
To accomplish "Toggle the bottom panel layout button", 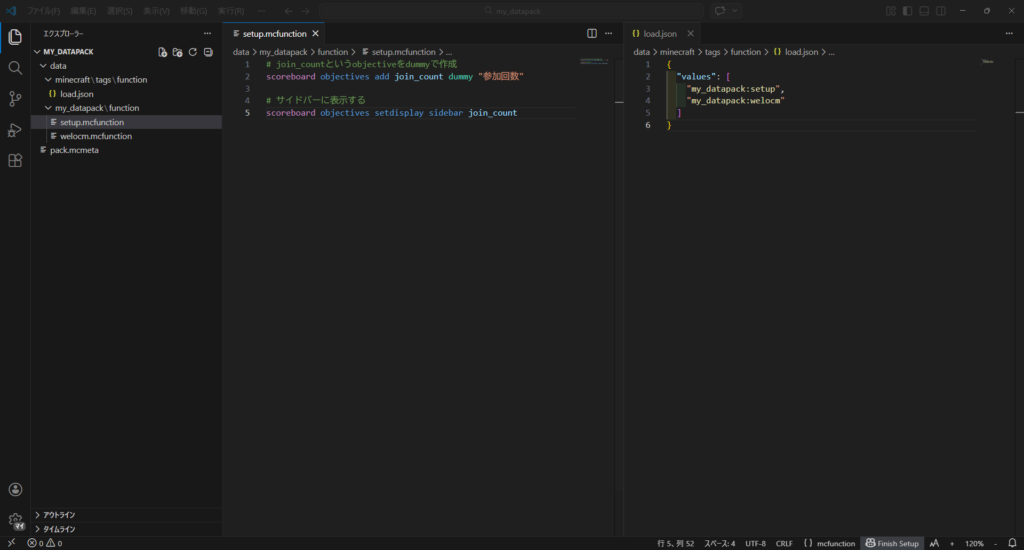I will click(925, 11).
